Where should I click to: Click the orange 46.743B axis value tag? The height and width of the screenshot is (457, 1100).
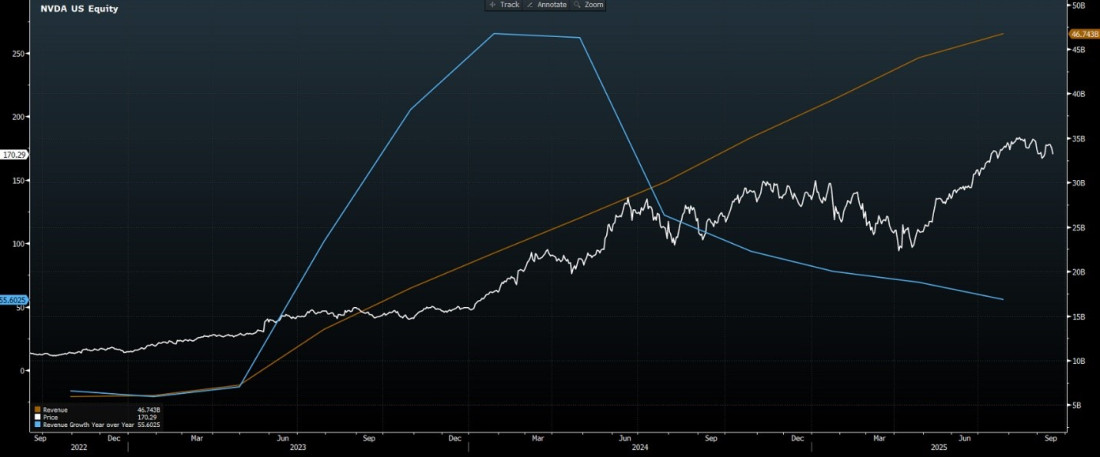pos(1084,34)
